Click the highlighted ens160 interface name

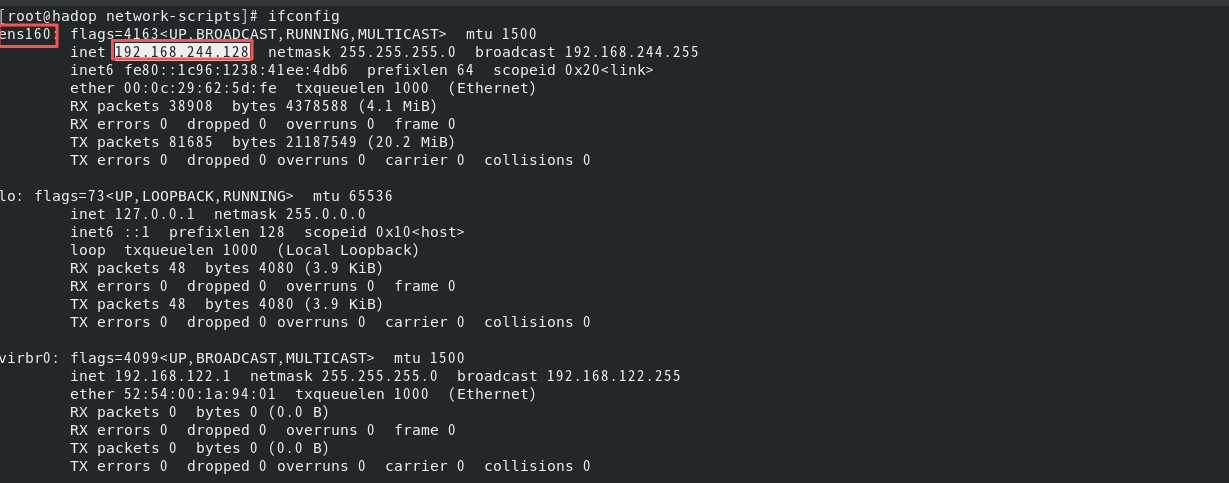tap(28, 34)
